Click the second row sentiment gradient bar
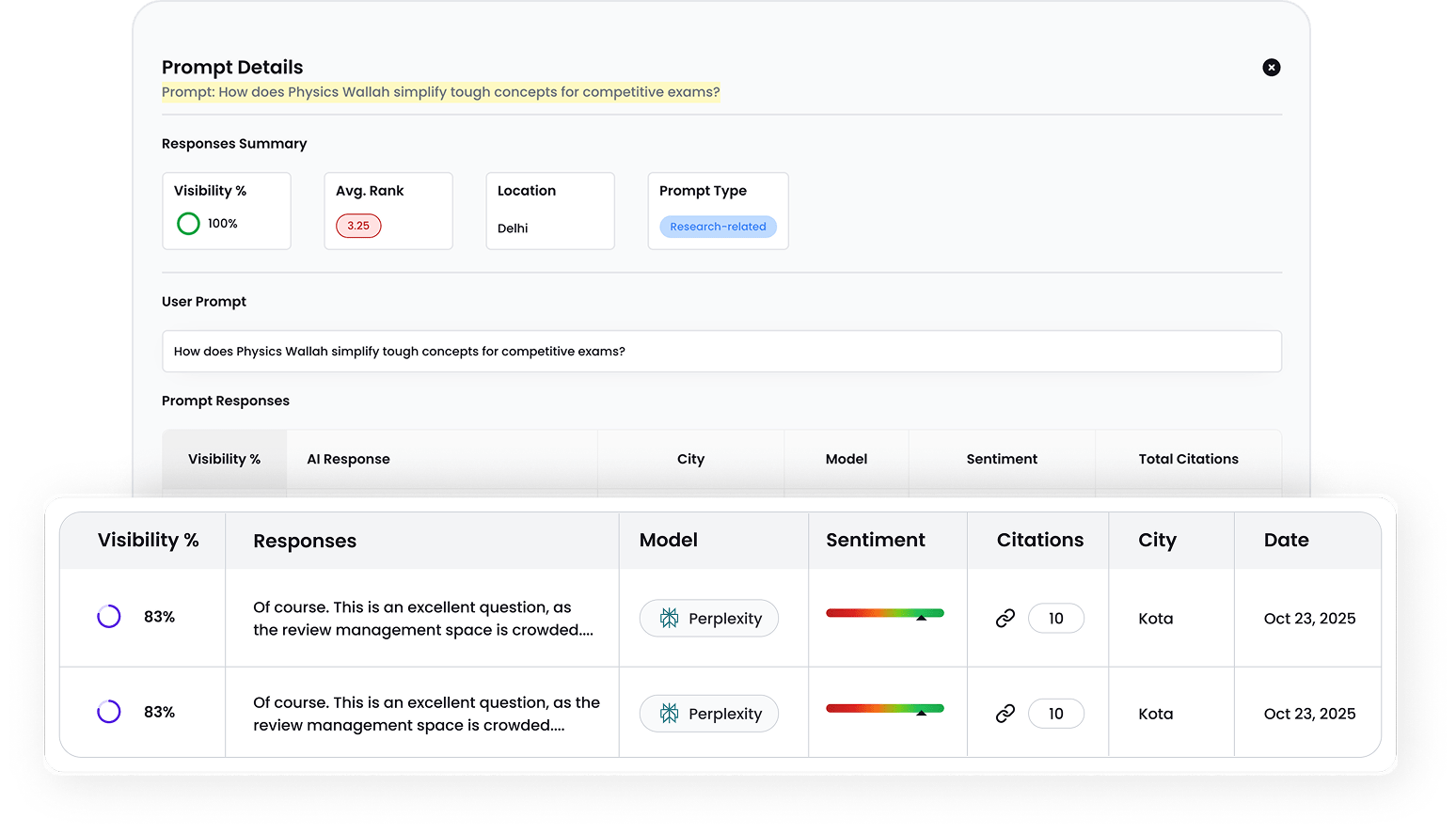 tap(884, 709)
